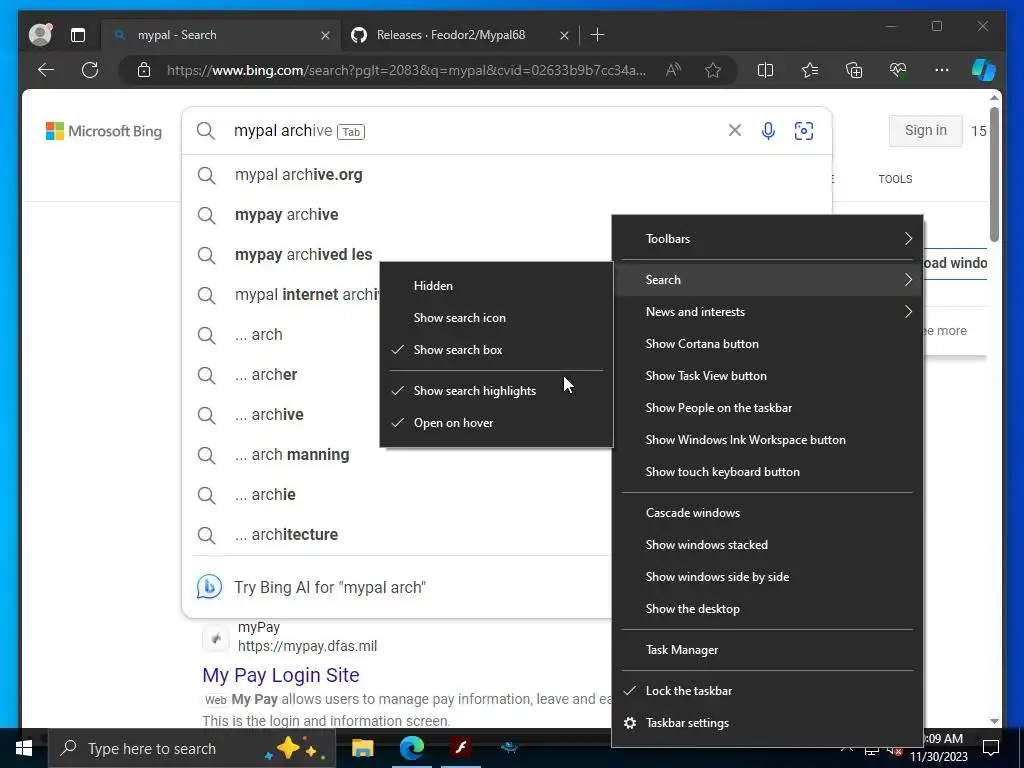The height and width of the screenshot is (768, 1024).
Task: Open the Collections icon
Action: [x=854, y=70]
